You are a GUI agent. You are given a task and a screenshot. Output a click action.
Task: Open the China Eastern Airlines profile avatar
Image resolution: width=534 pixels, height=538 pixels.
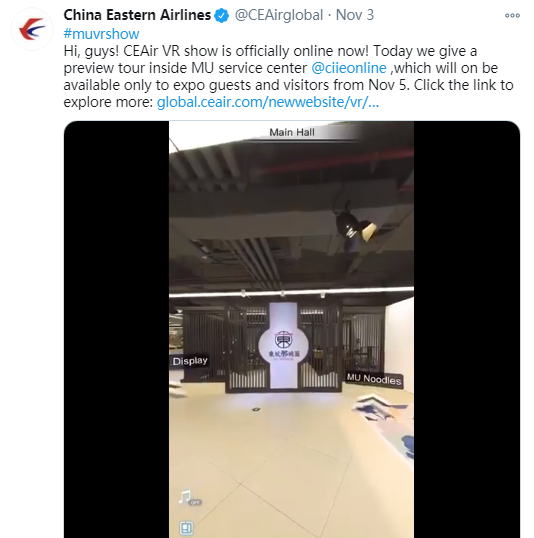coord(32,29)
